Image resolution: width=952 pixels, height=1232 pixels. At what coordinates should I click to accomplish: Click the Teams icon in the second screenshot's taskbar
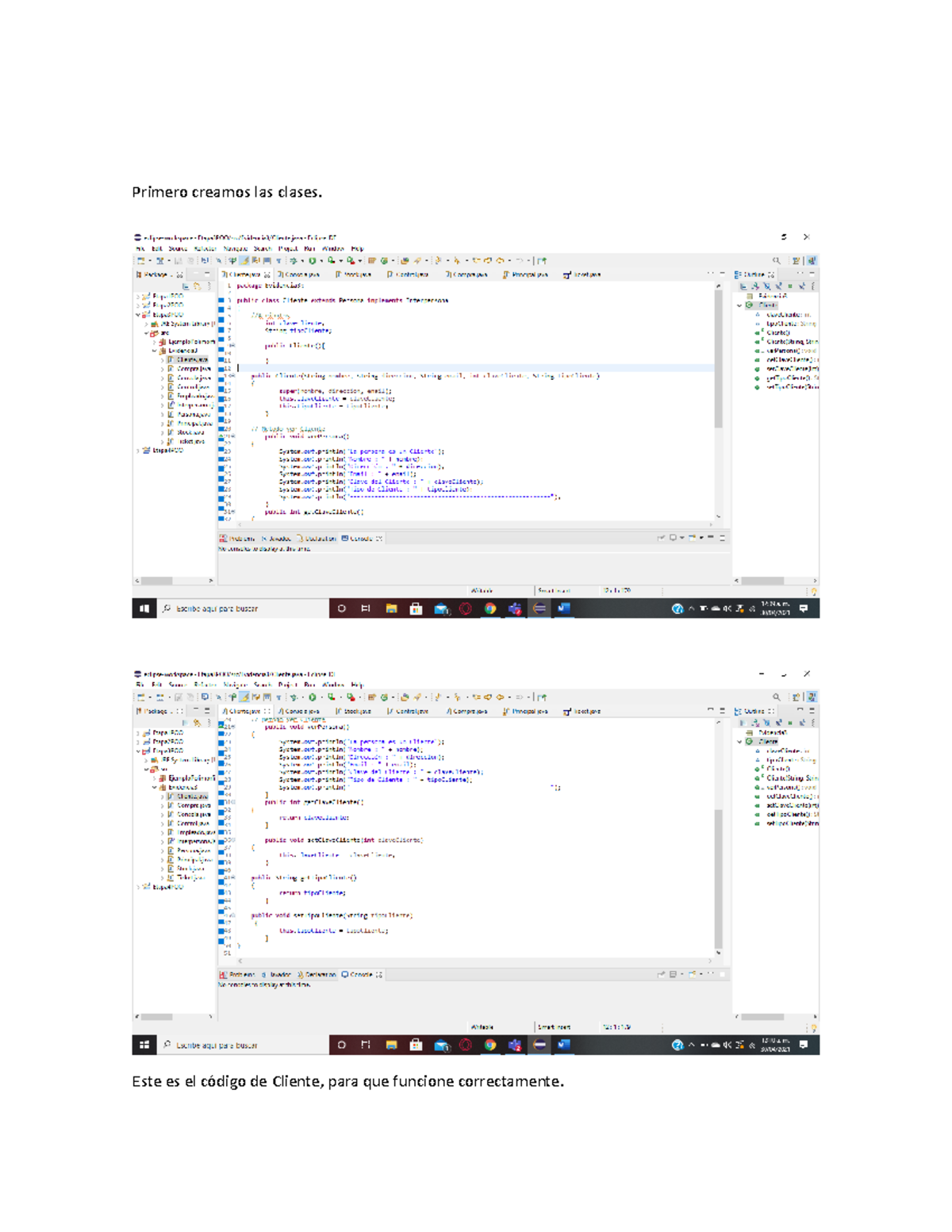tap(515, 1045)
